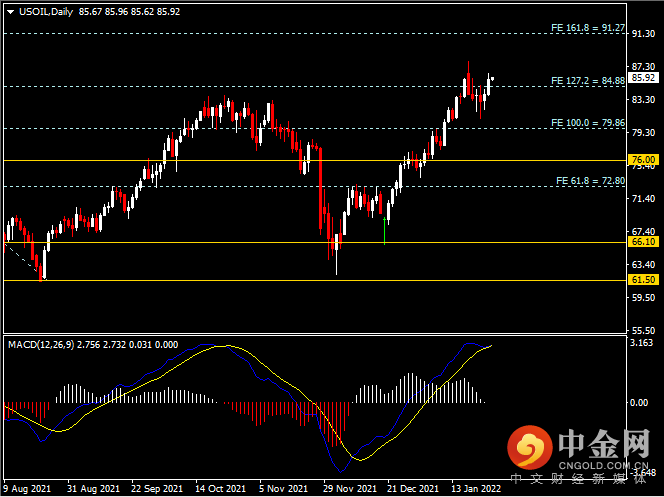Click the 13 Jan 2022 date label

click(x=476, y=489)
